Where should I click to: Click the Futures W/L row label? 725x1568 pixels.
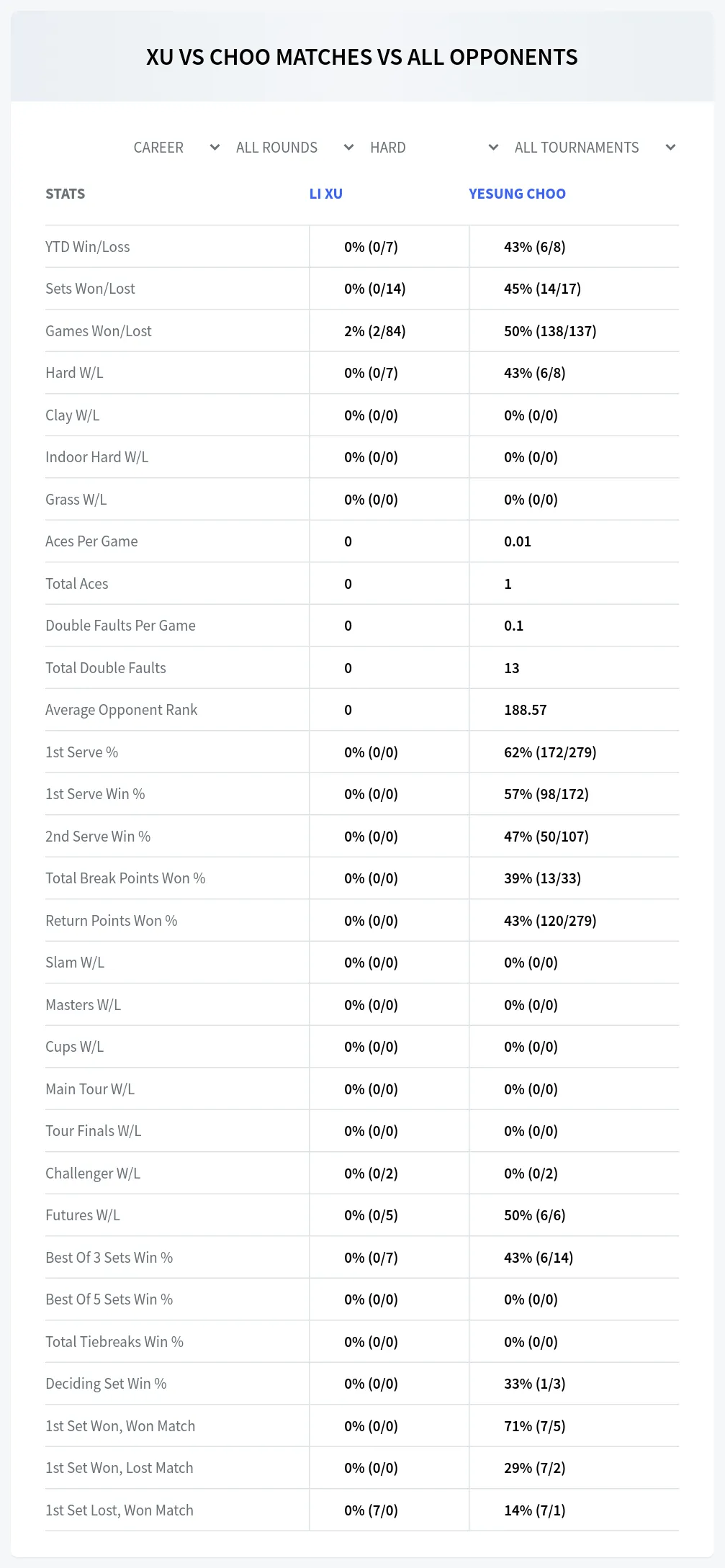click(83, 1215)
